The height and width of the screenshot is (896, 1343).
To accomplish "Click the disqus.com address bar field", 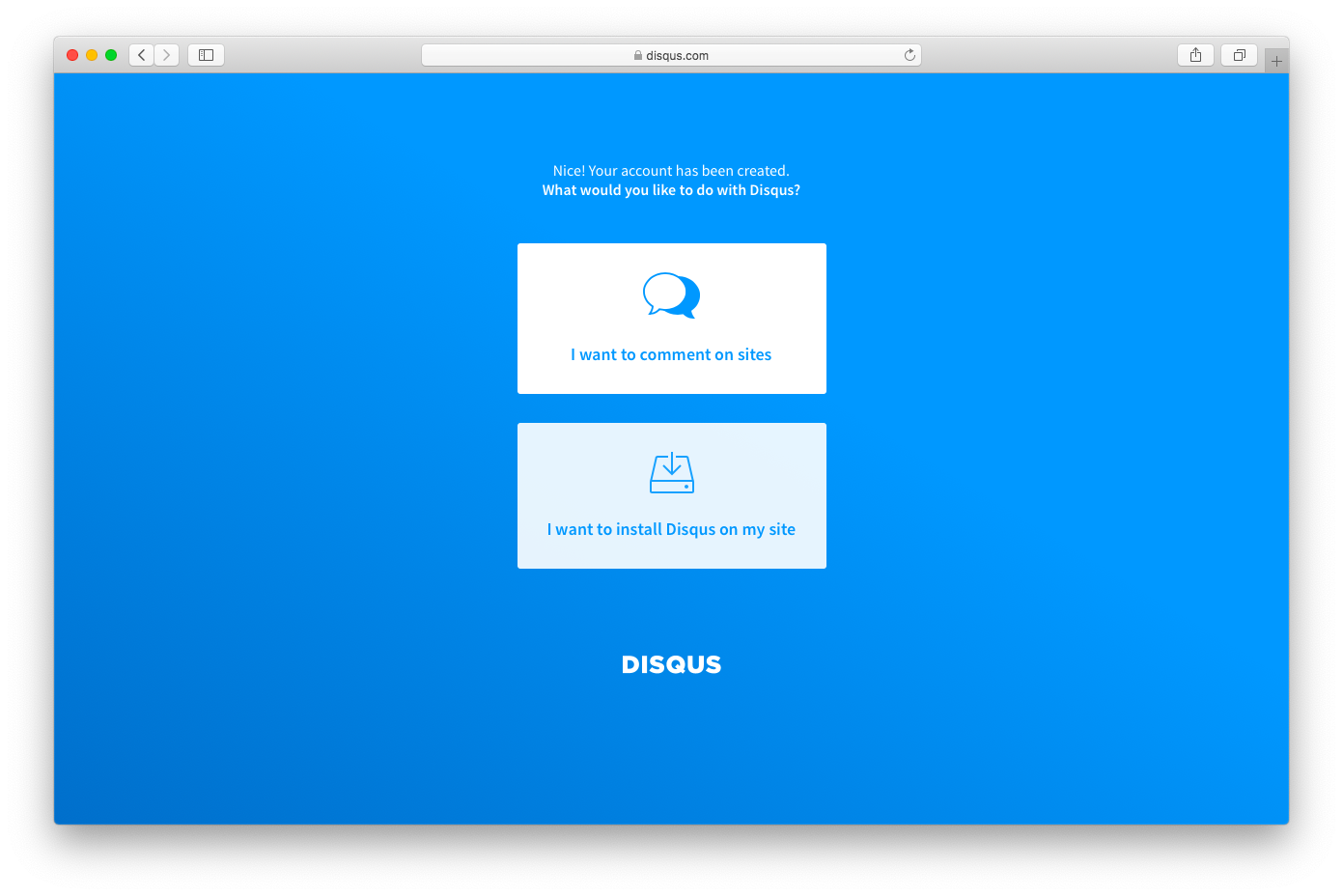I will click(x=671, y=55).
